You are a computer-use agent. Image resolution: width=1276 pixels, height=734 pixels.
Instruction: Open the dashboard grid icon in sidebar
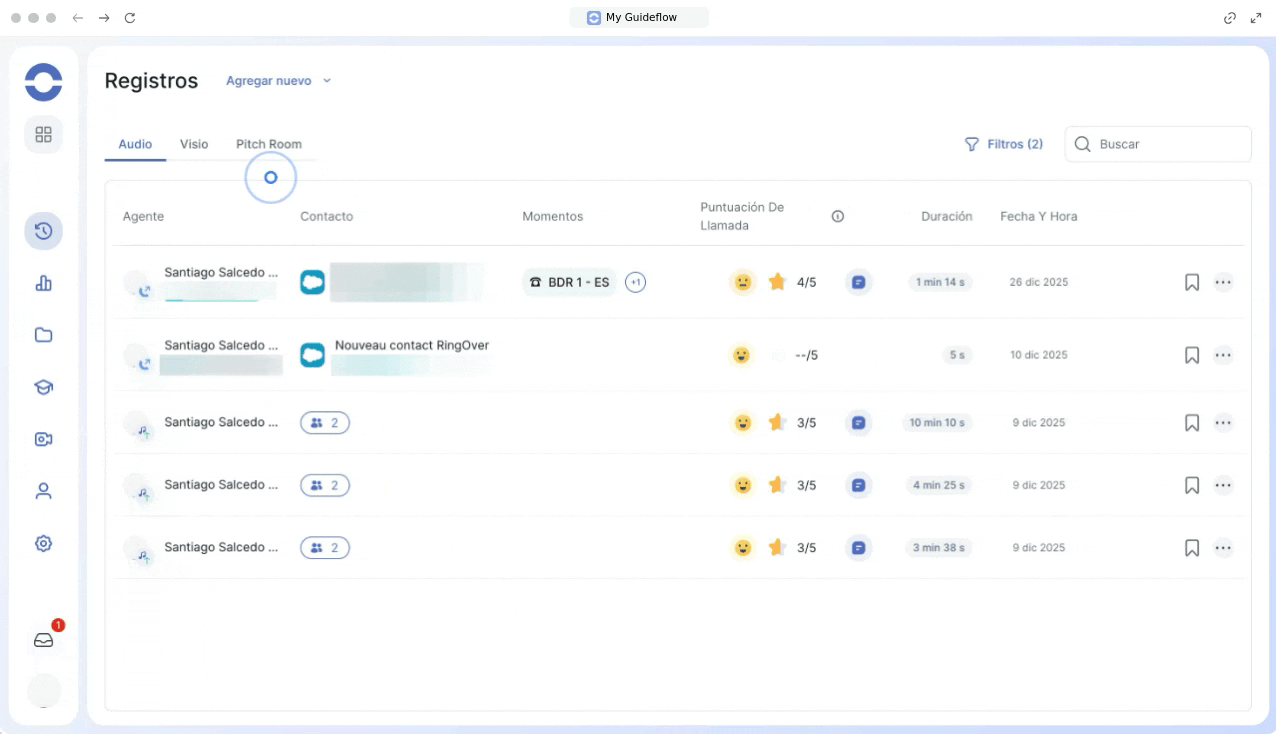click(x=43, y=134)
